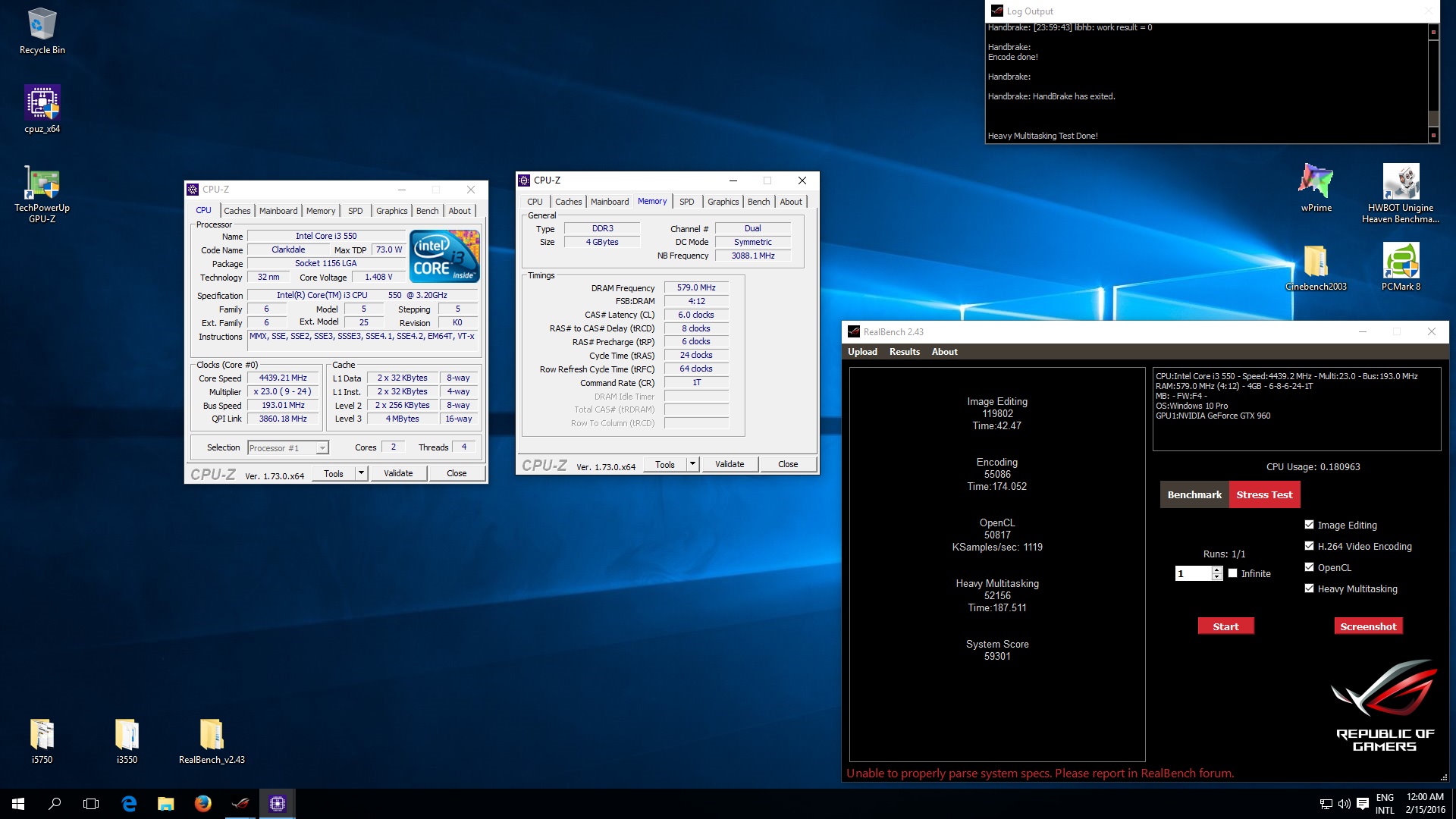Screen dimensions: 1456x819
Task: Open the taskbar Search icon
Action: point(55,804)
